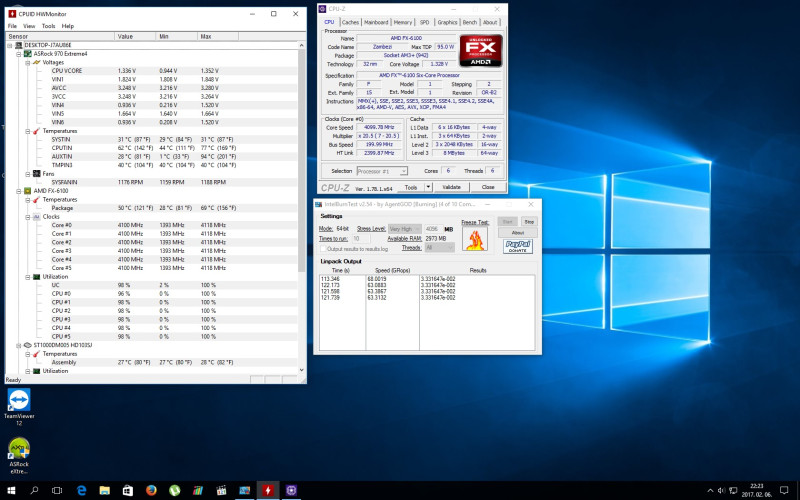Open the Action Center notification icon
The image size is (800, 500).
coord(784,491)
